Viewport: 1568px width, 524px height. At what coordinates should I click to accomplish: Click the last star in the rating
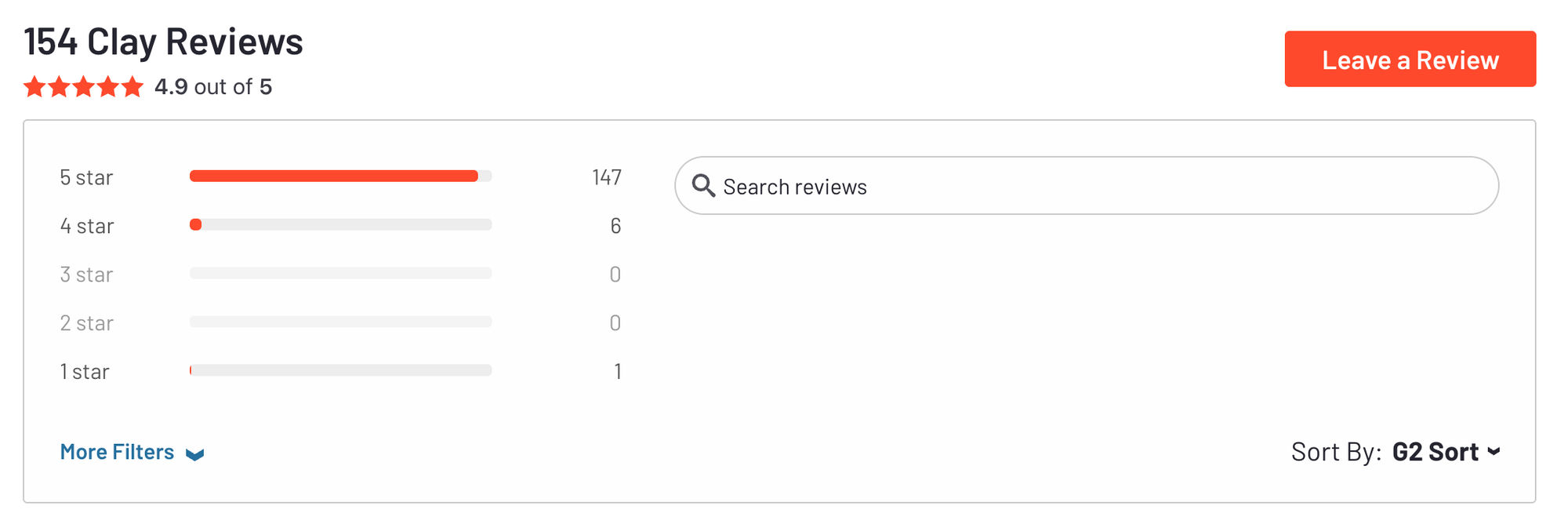click(x=132, y=86)
